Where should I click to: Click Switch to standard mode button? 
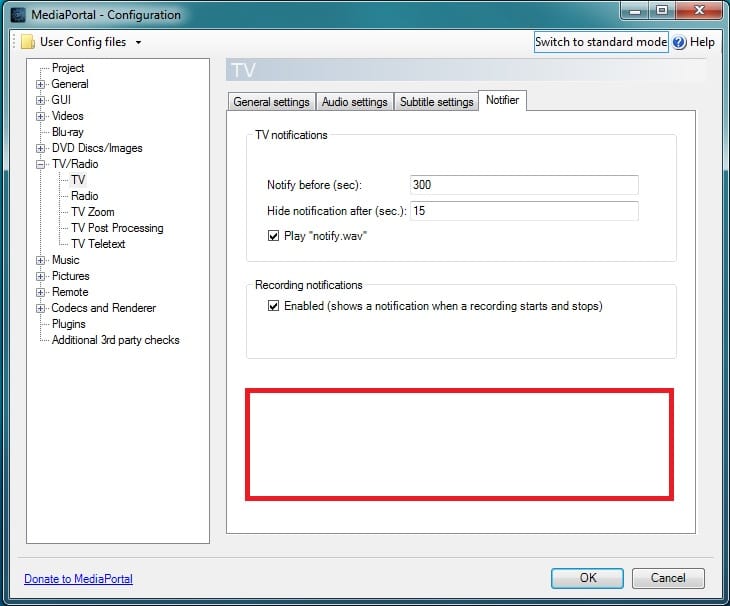coord(600,42)
